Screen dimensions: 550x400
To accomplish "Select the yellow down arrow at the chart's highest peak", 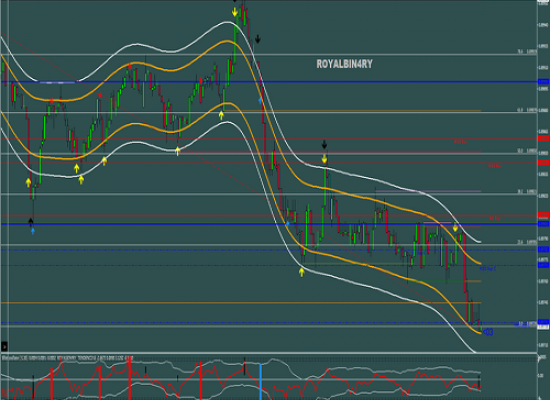I will [234, 13].
